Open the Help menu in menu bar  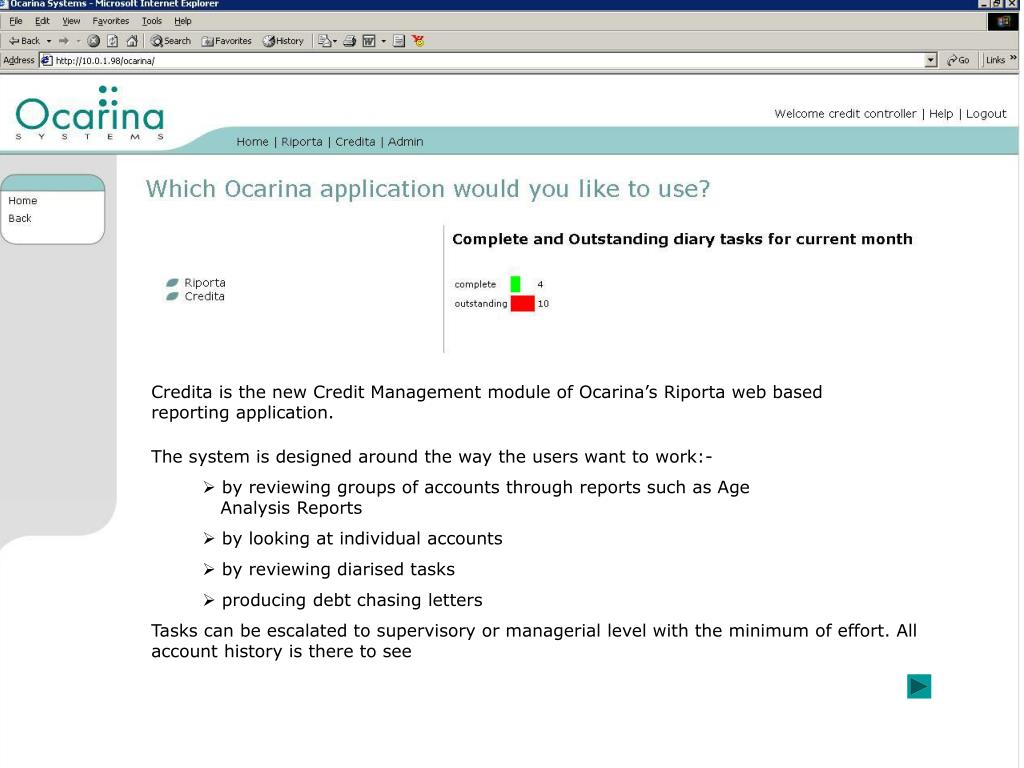point(183,21)
